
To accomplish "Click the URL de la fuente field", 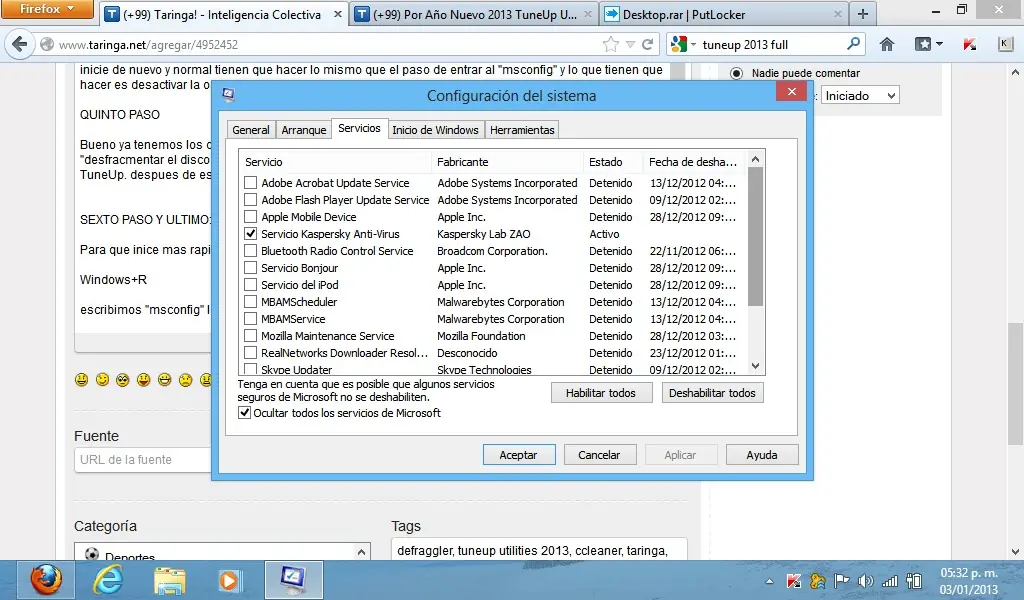I will (x=144, y=460).
